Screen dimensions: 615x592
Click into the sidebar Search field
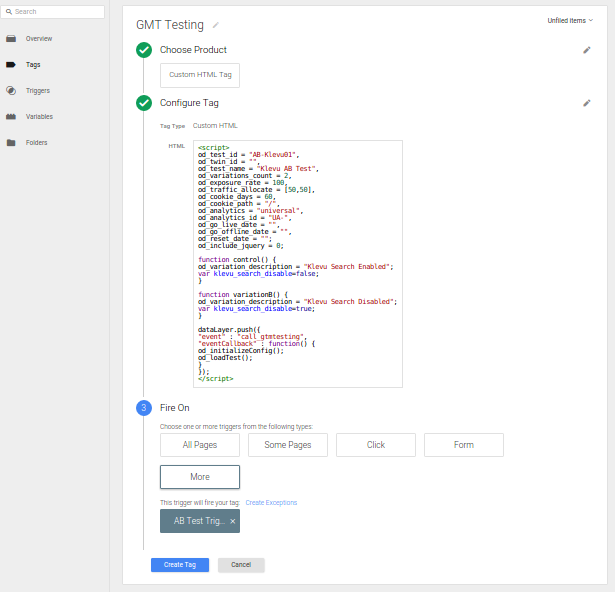(55, 12)
